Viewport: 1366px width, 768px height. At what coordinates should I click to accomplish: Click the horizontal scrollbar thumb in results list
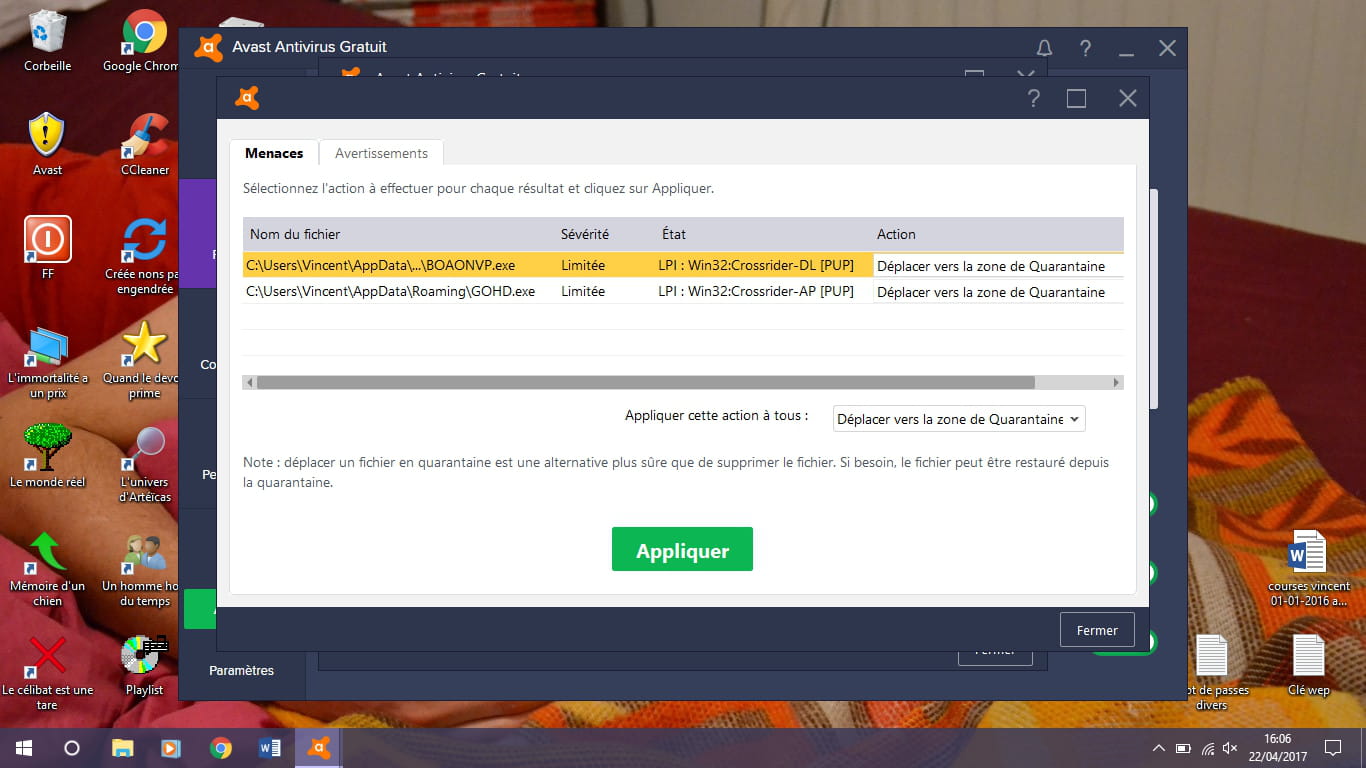[x=645, y=382]
